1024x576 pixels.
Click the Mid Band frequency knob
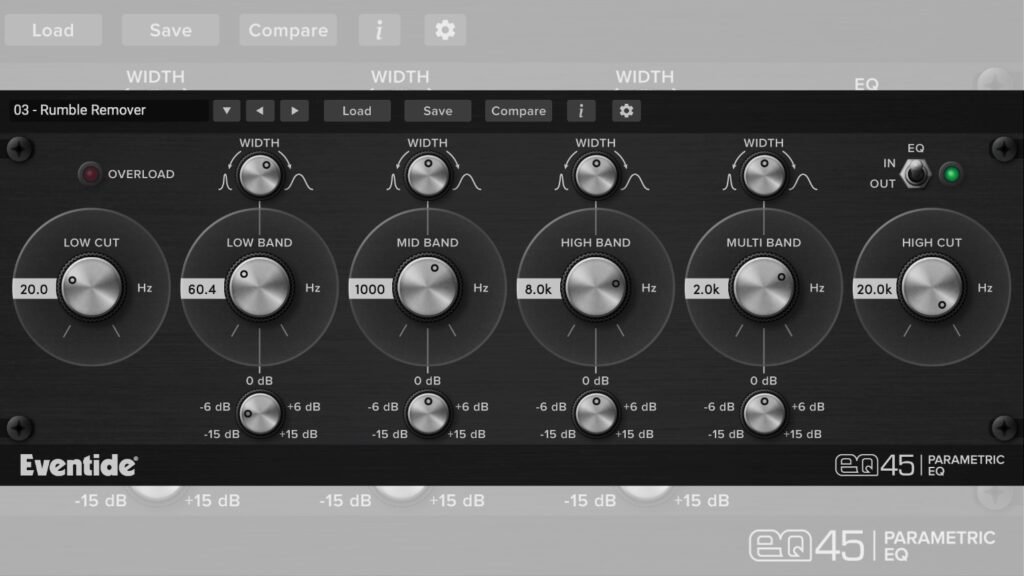tap(428, 288)
